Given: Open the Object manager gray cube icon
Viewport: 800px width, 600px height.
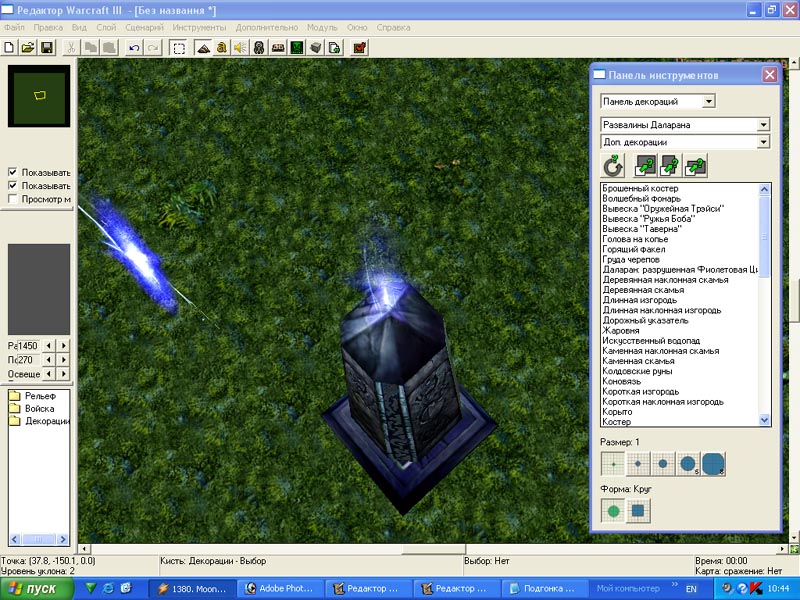Looking at the screenshot, I should pos(316,48).
